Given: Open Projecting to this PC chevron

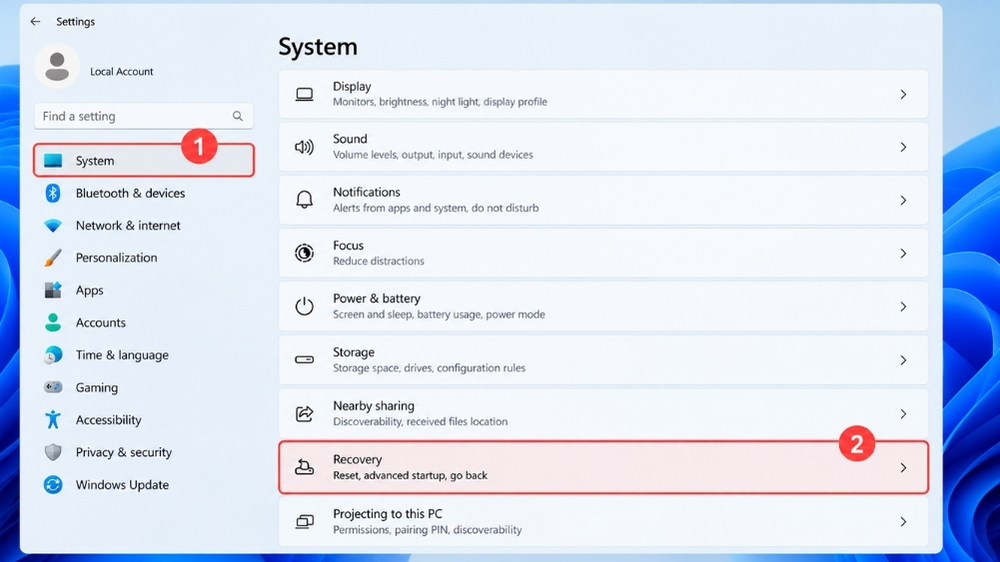Looking at the screenshot, I should point(903,522).
